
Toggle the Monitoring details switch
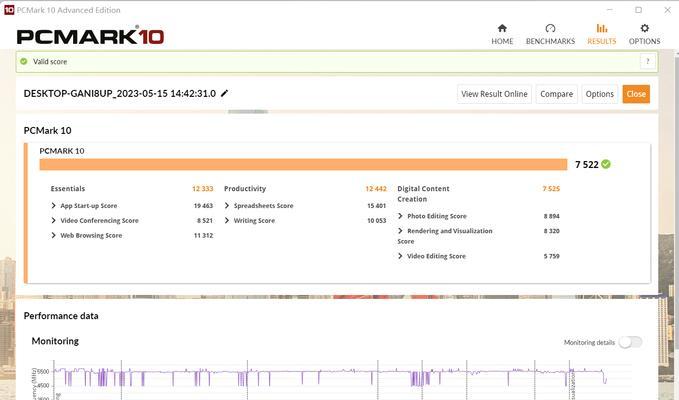pyautogui.click(x=630, y=342)
